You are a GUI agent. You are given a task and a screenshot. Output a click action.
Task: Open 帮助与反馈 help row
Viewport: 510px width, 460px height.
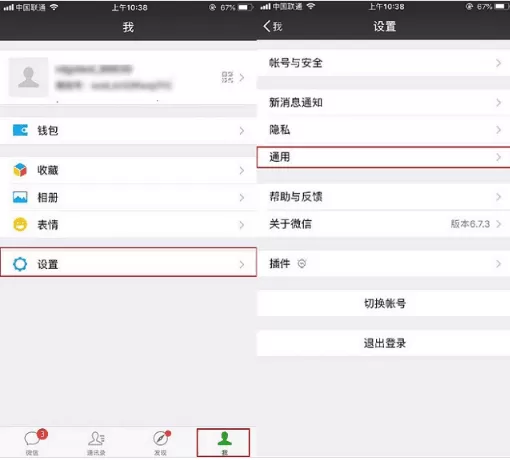pos(383,197)
